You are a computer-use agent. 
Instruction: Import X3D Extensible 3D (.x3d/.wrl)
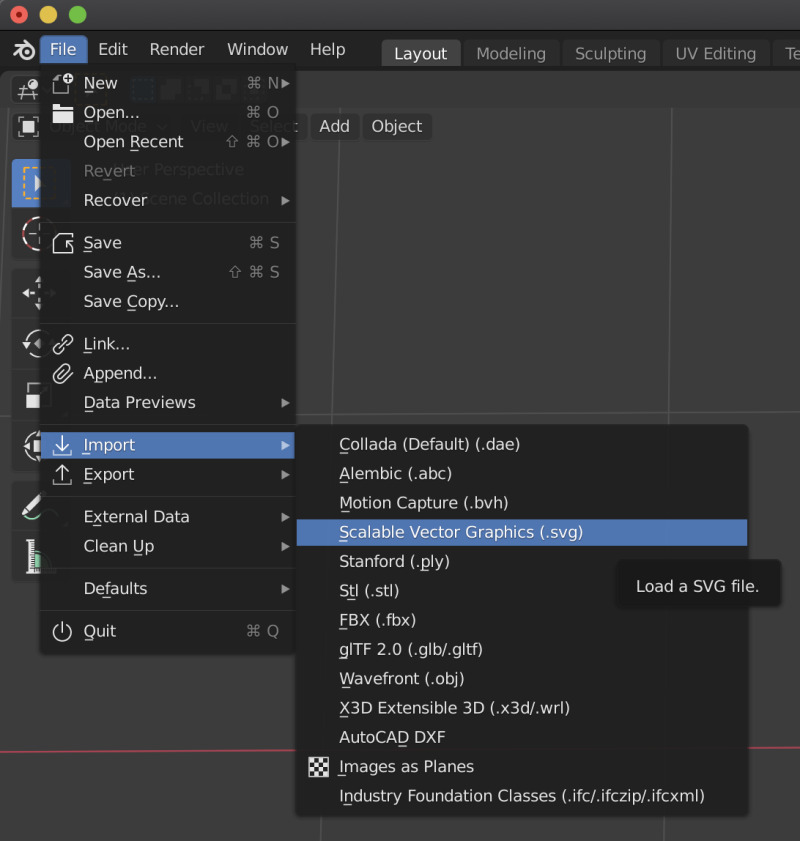[x=522, y=708]
